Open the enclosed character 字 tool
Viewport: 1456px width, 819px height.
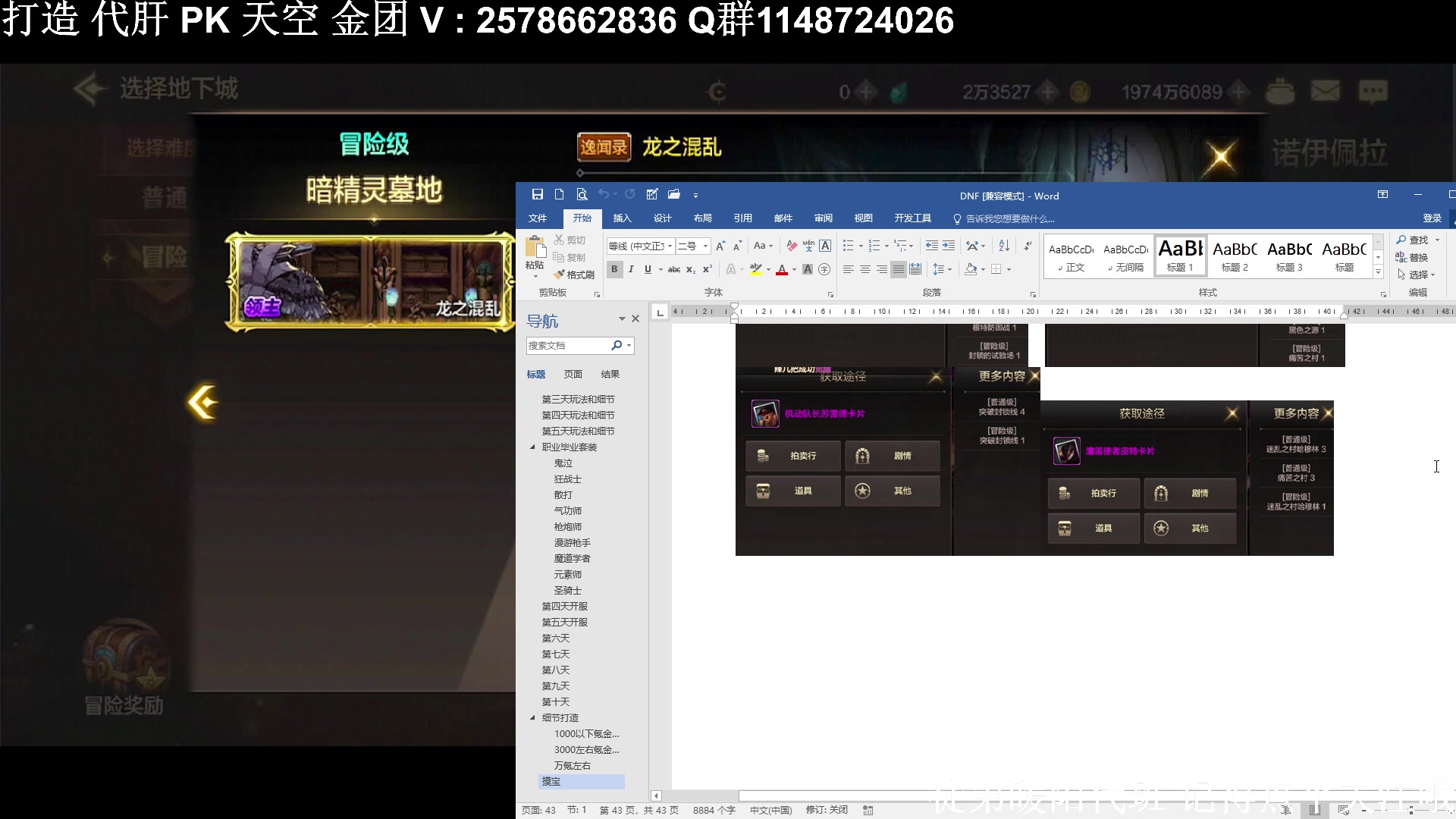pyautogui.click(x=825, y=269)
